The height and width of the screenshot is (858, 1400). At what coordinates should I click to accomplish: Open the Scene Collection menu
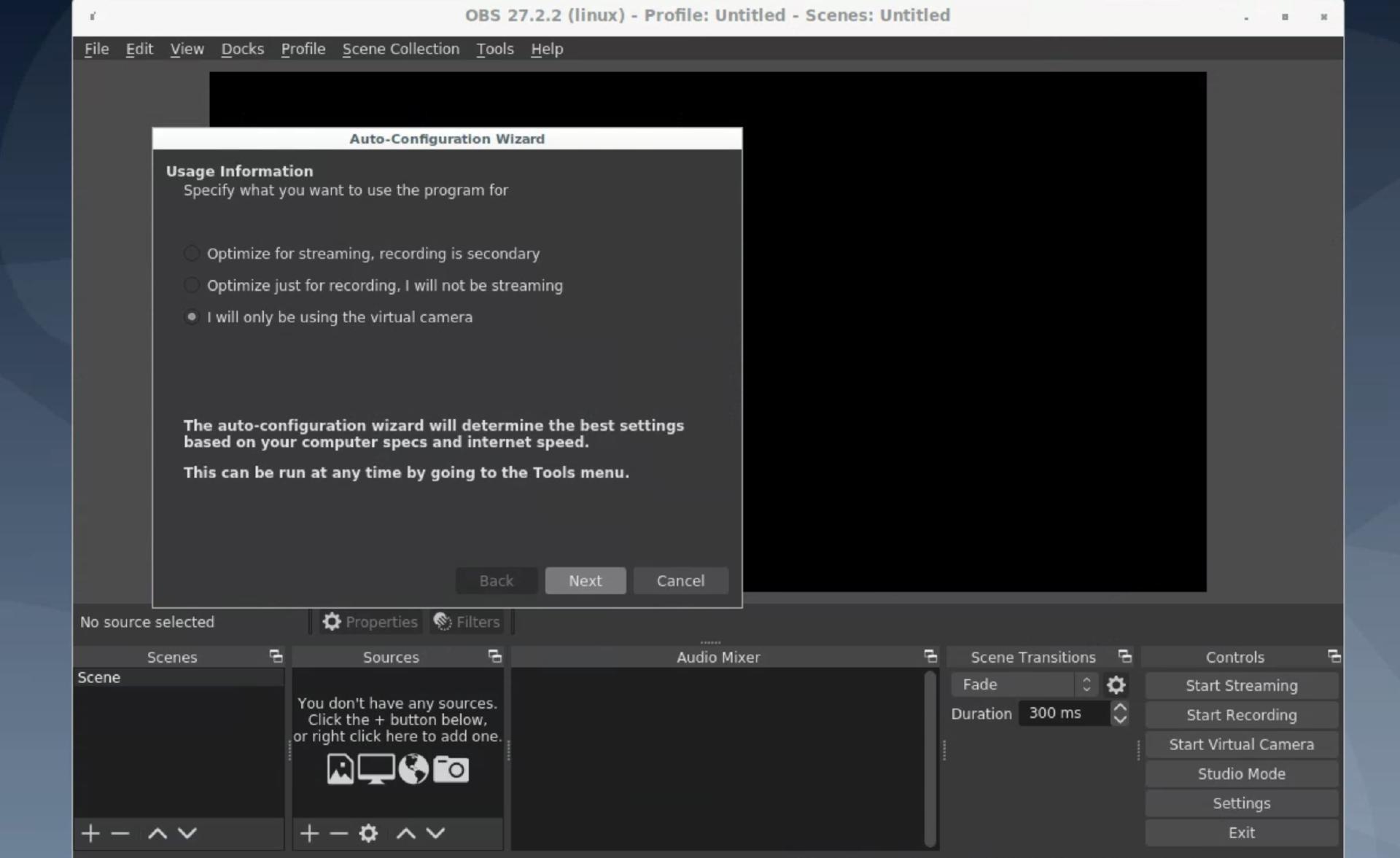(x=400, y=49)
